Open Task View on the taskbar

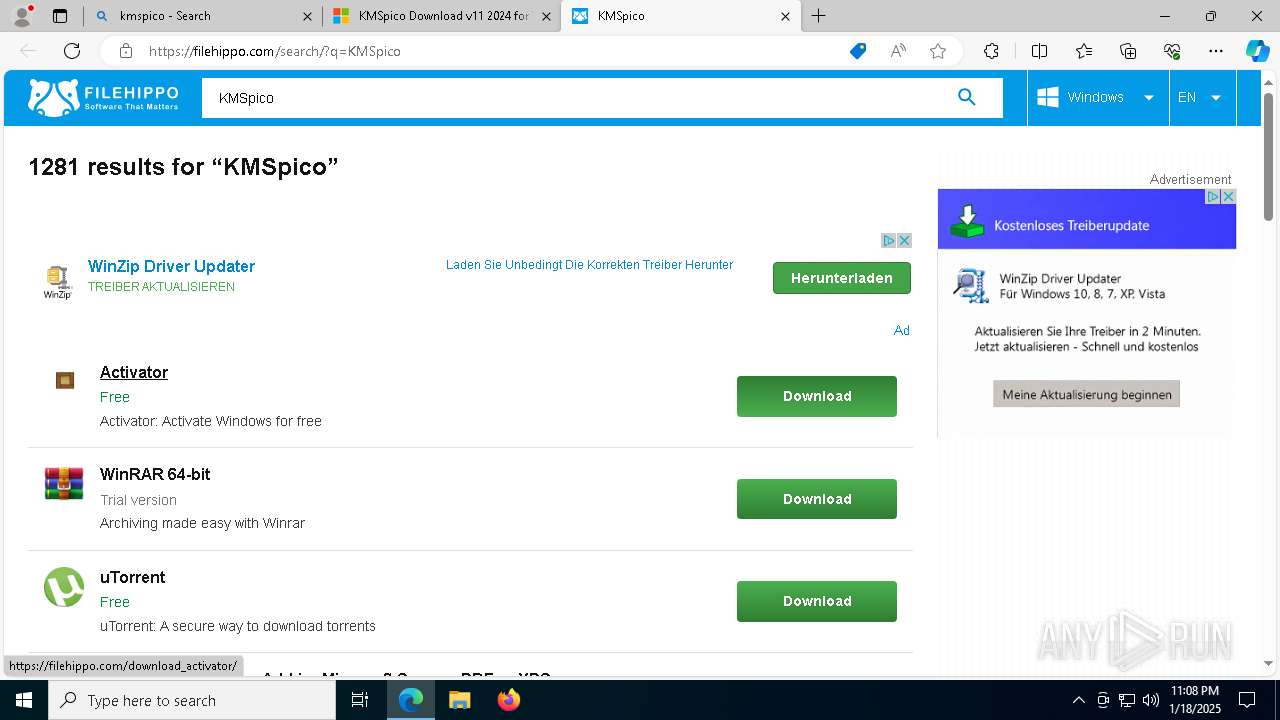coord(361,700)
